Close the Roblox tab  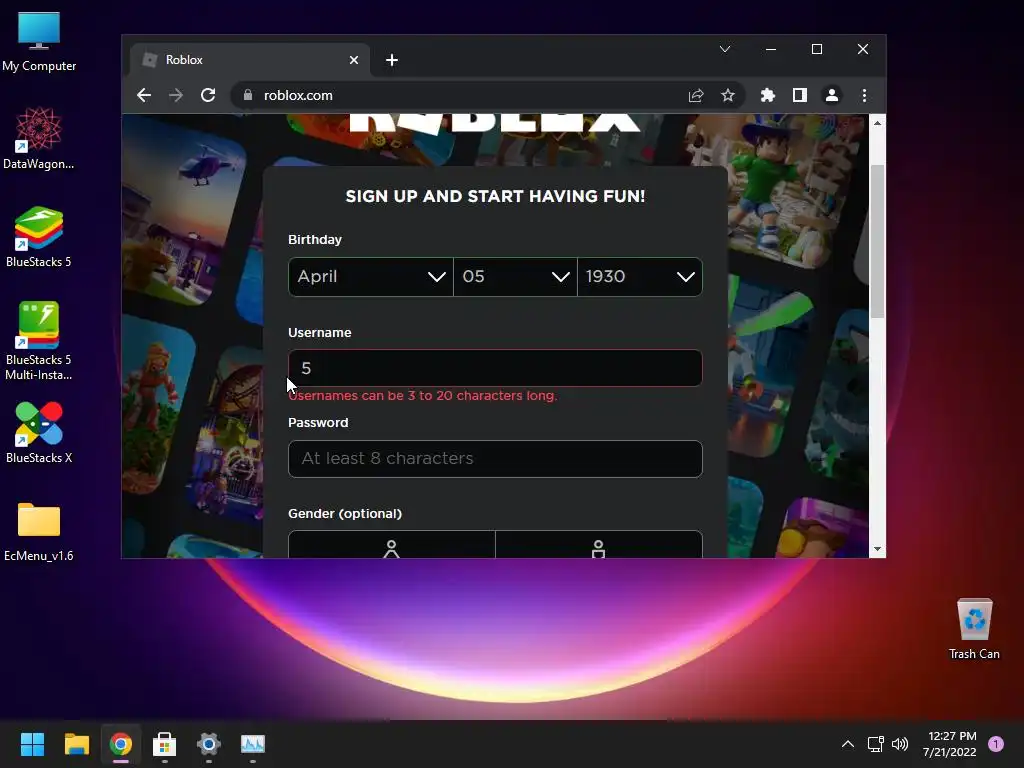(x=354, y=60)
